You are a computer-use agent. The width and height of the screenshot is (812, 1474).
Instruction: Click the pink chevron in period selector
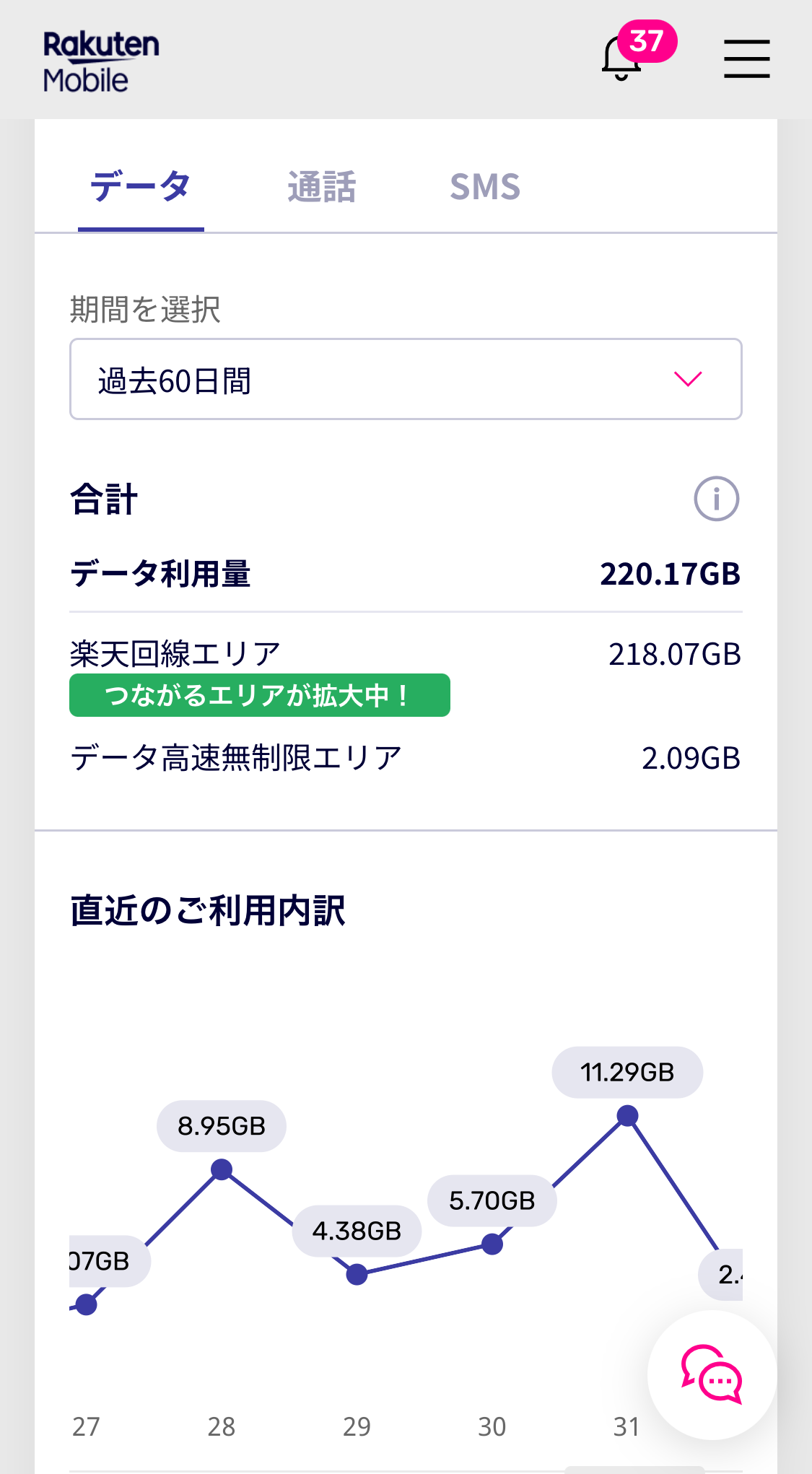point(687,379)
